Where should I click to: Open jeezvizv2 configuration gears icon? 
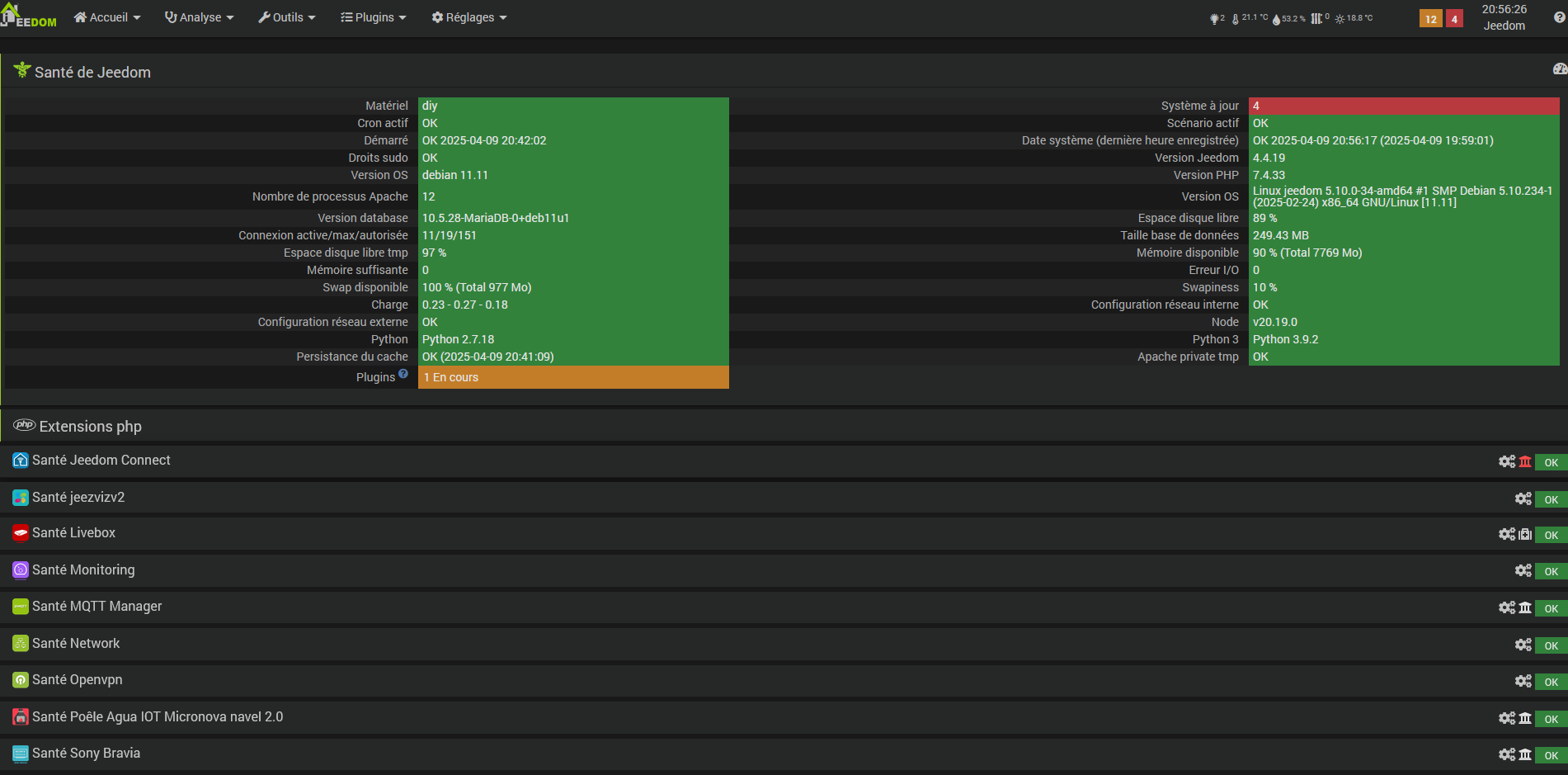coord(1523,499)
